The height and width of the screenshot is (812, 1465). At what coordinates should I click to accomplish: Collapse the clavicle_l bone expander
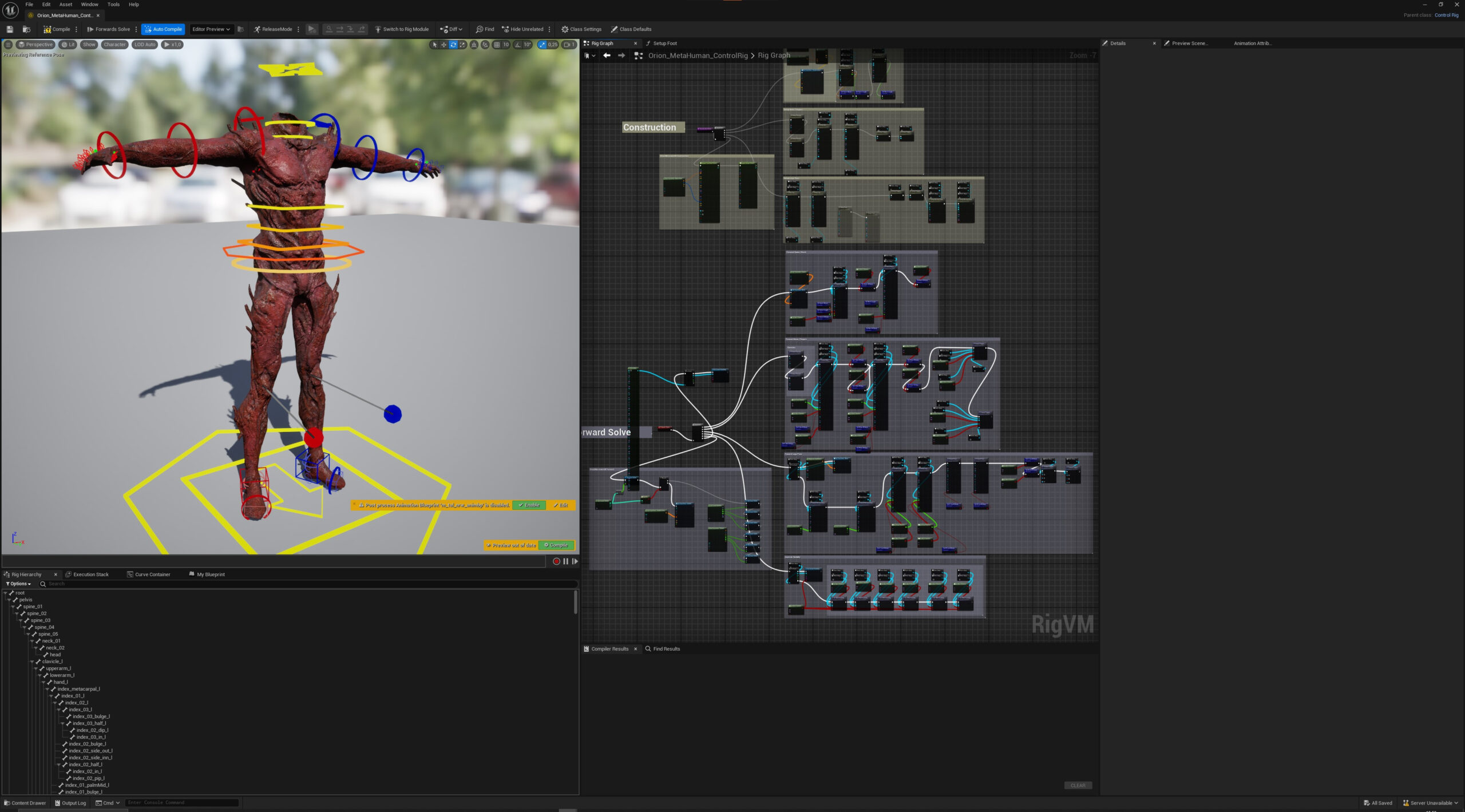pos(32,662)
